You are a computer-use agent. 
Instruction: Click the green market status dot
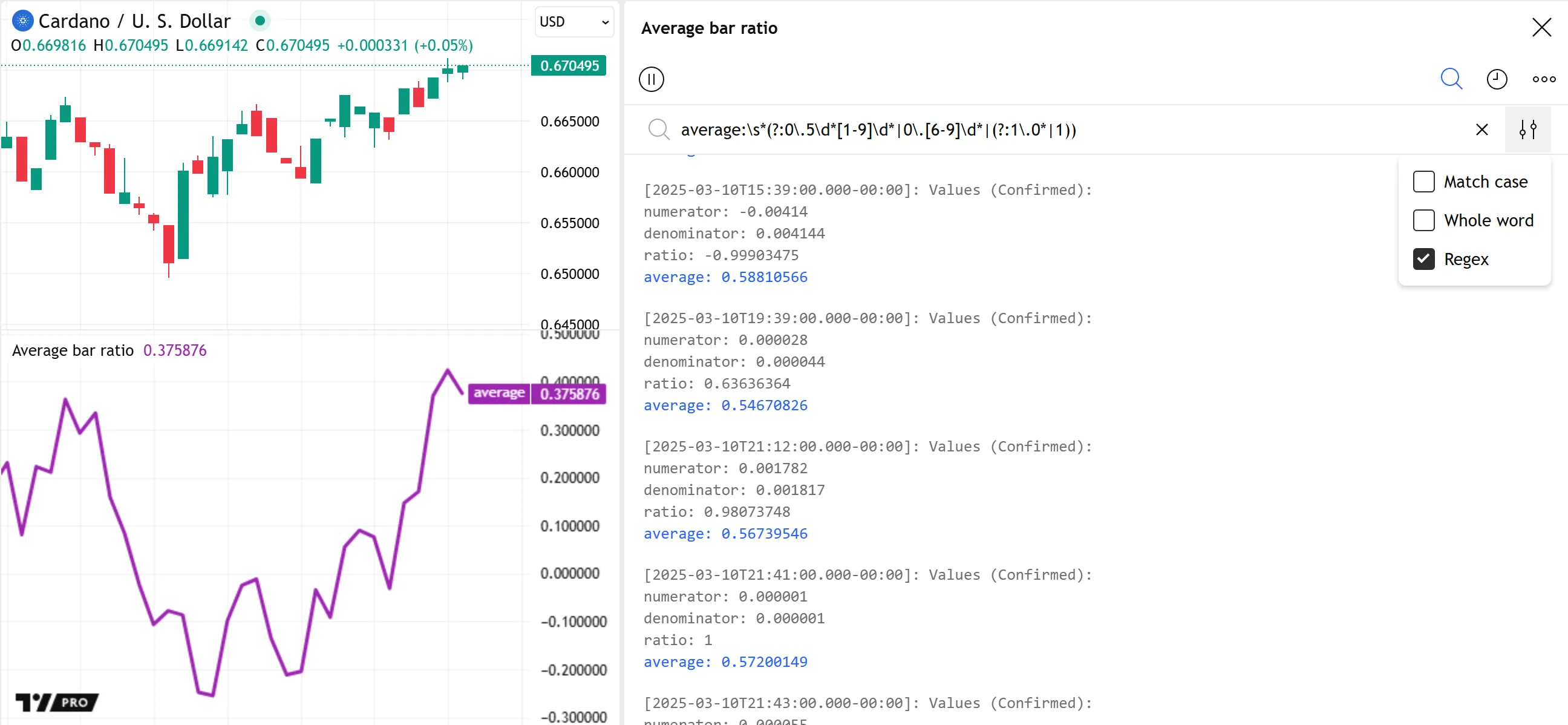point(260,21)
